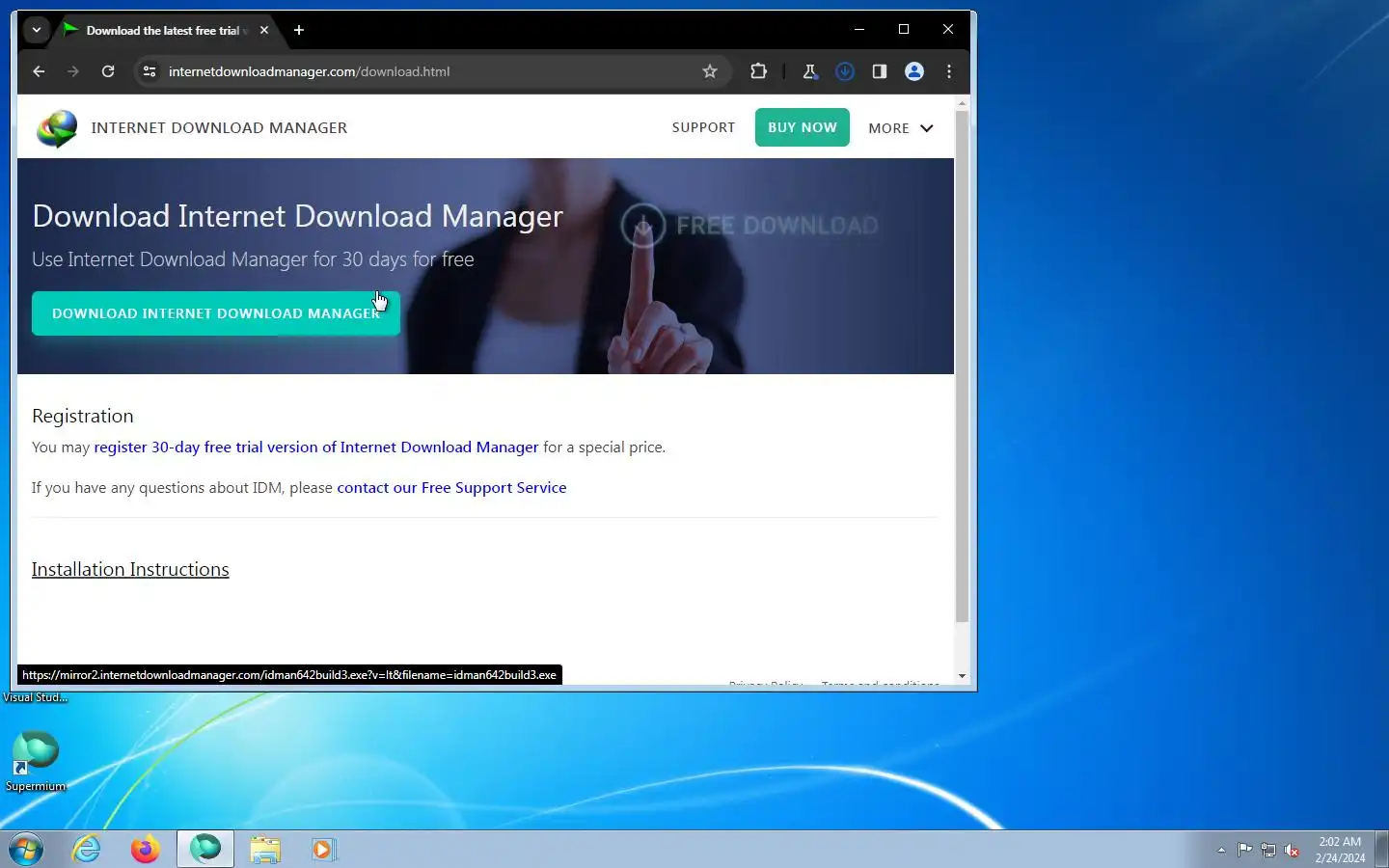Image resolution: width=1389 pixels, height=868 pixels.
Task: Open the tab search dropdown arrow
Action: tap(37, 30)
